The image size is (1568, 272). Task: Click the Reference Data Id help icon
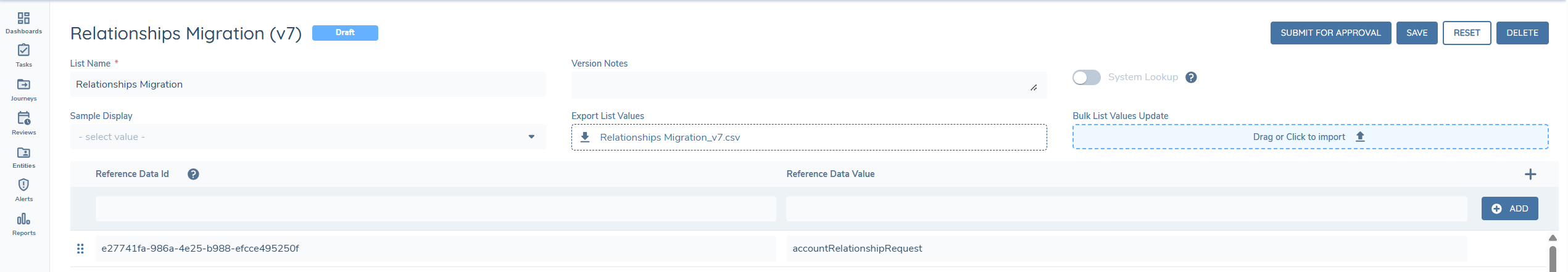tap(193, 174)
